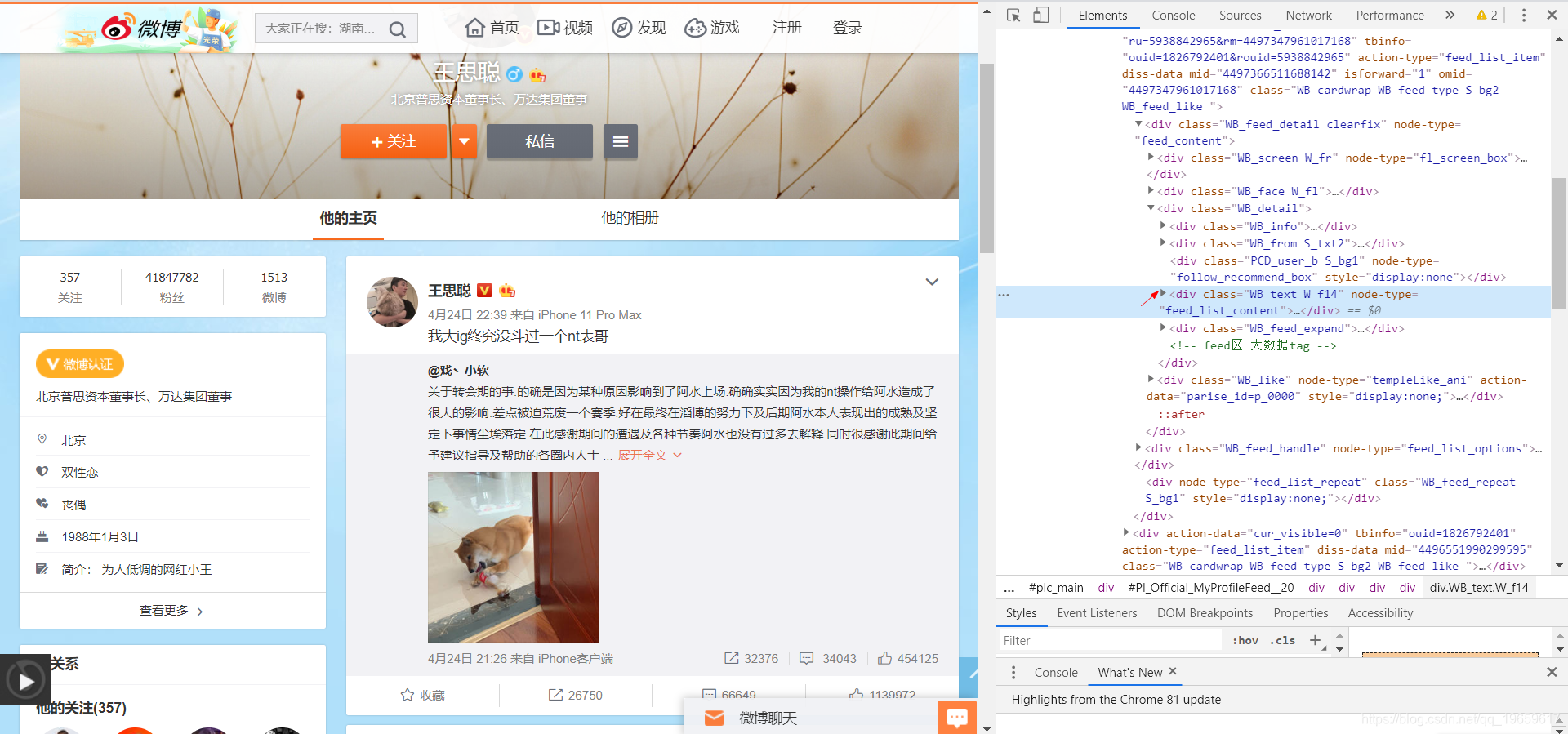Click the repost button 26750
1568x734 pixels.
pos(575,695)
